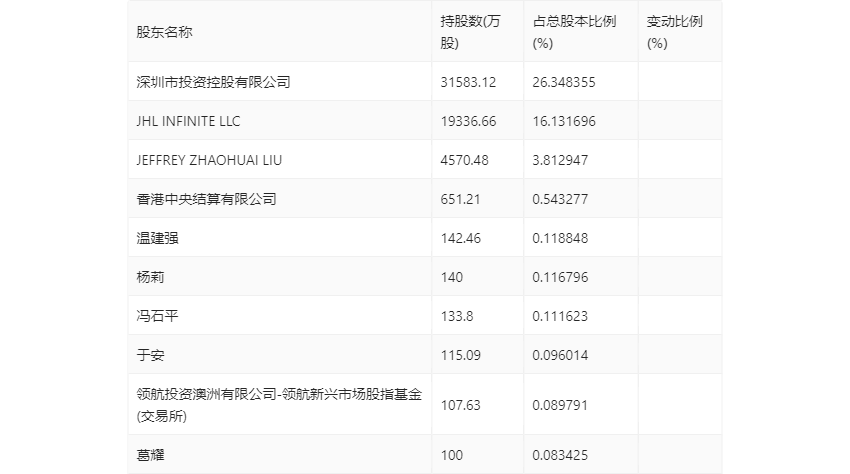Click the value 100 in 葛耀 row
Viewport: 850px width, 474px height.
click(452, 455)
